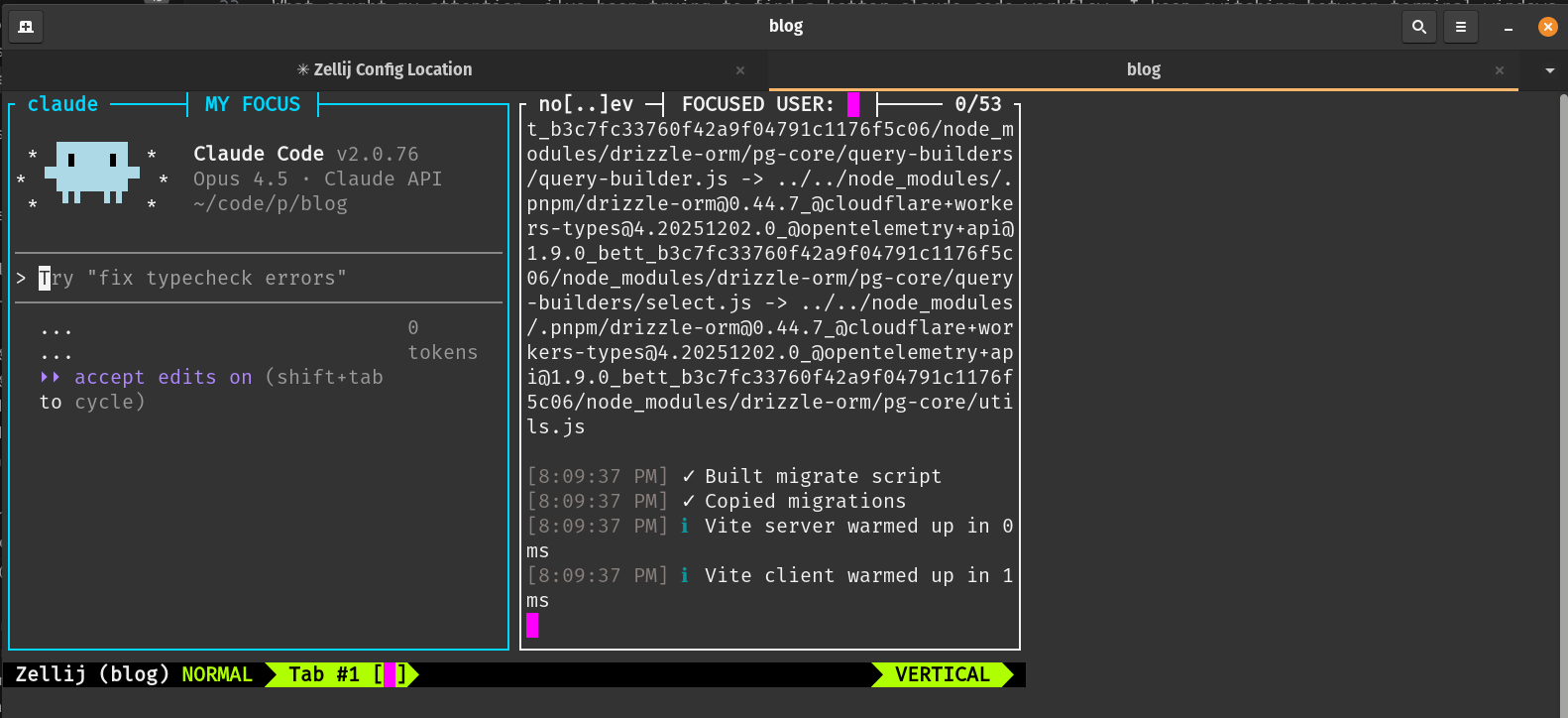
Task: Switch to the Zellij Config Location tab
Action: click(x=385, y=69)
